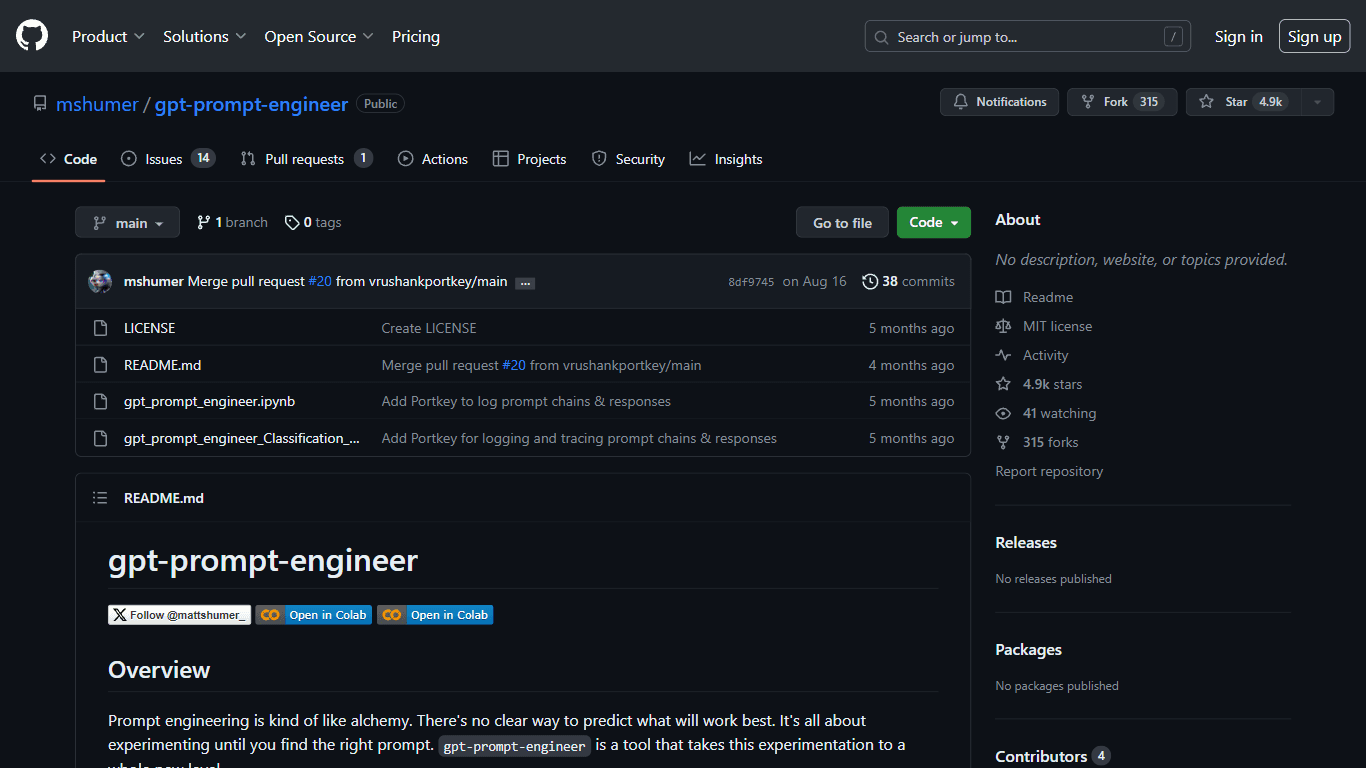This screenshot has height=768, width=1366.
Task: Open gpt_prompt_engineer.ipynb file
Action: click(209, 401)
